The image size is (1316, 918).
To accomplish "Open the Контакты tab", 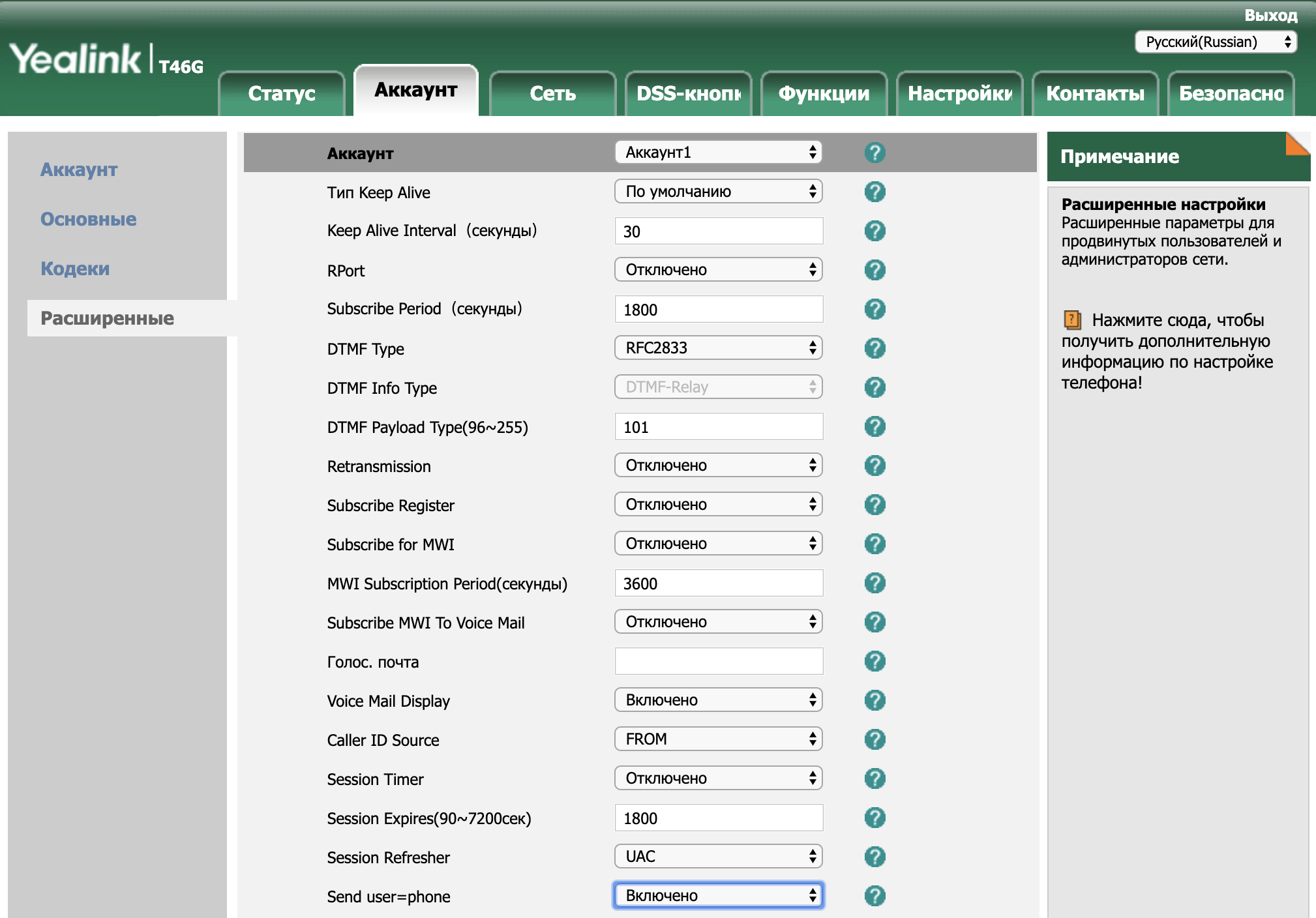I will (1095, 93).
